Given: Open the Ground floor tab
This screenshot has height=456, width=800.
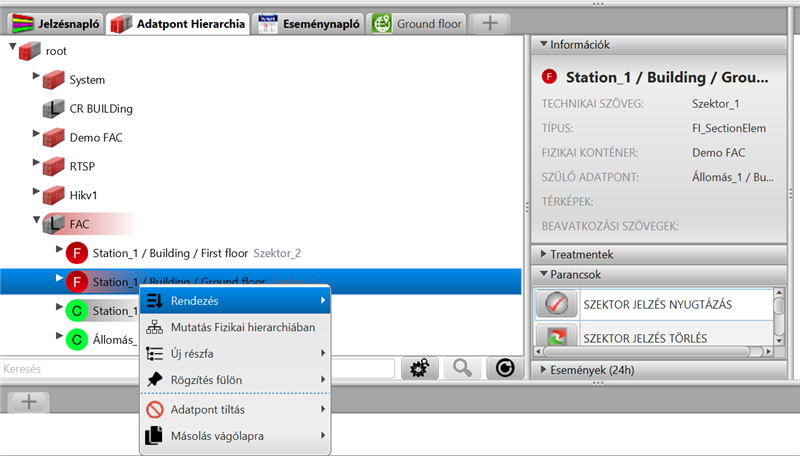Looking at the screenshot, I should pos(416,22).
